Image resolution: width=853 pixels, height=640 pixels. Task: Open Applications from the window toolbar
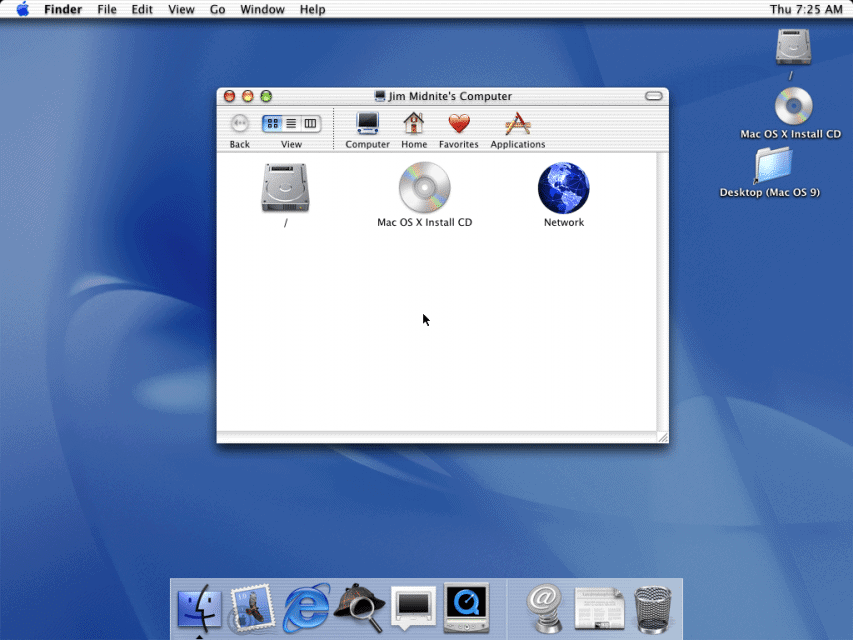click(x=517, y=125)
